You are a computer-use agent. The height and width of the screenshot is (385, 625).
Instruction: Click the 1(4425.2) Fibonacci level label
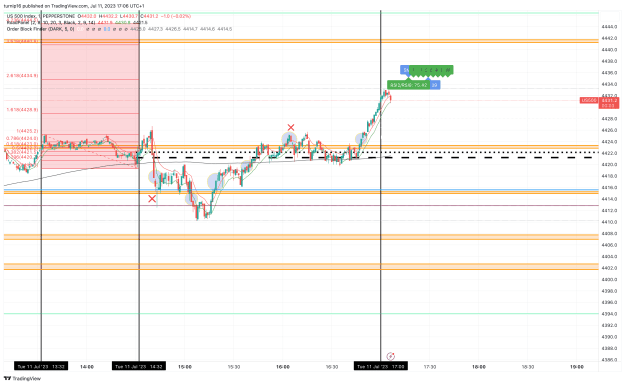coord(28,131)
